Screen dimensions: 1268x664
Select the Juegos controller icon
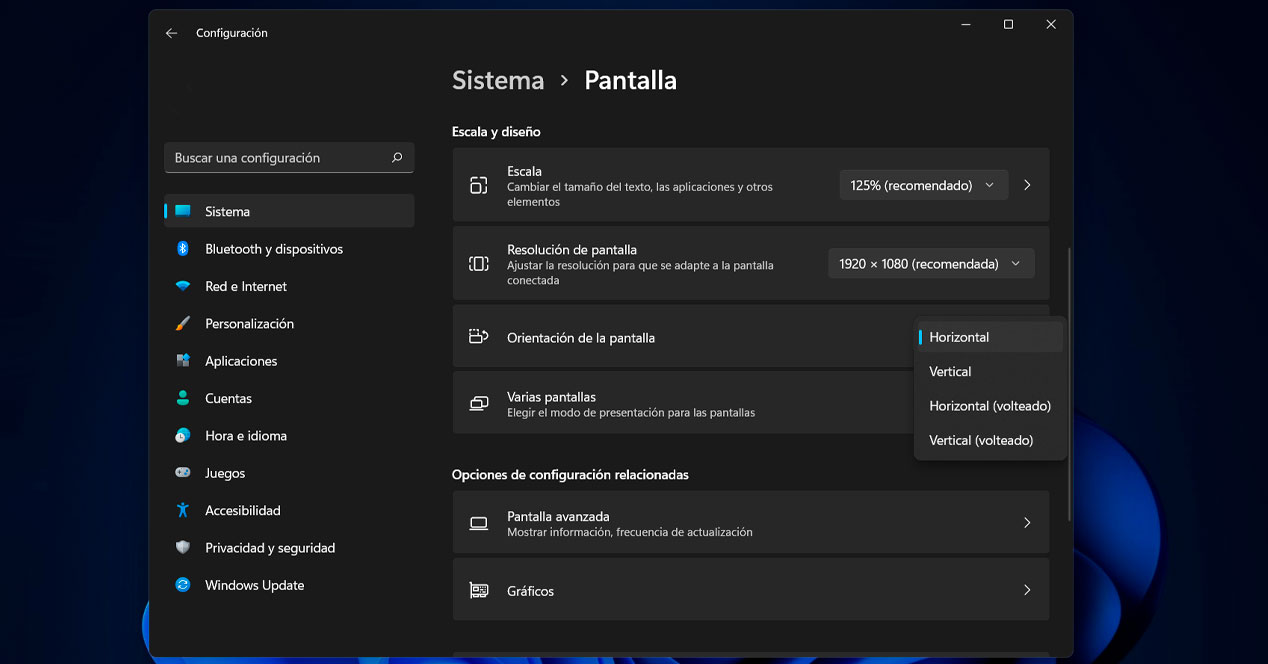(182, 472)
